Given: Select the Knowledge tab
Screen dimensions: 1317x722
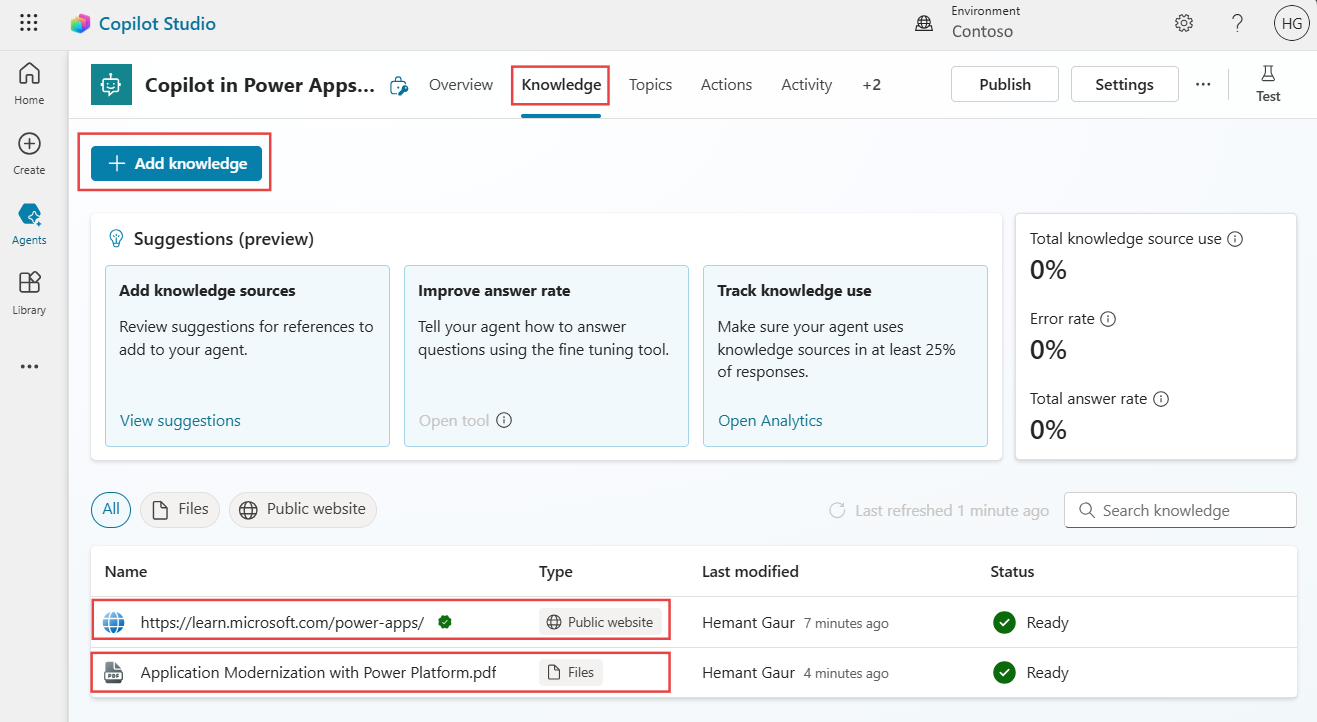Looking at the screenshot, I should (x=561, y=85).
